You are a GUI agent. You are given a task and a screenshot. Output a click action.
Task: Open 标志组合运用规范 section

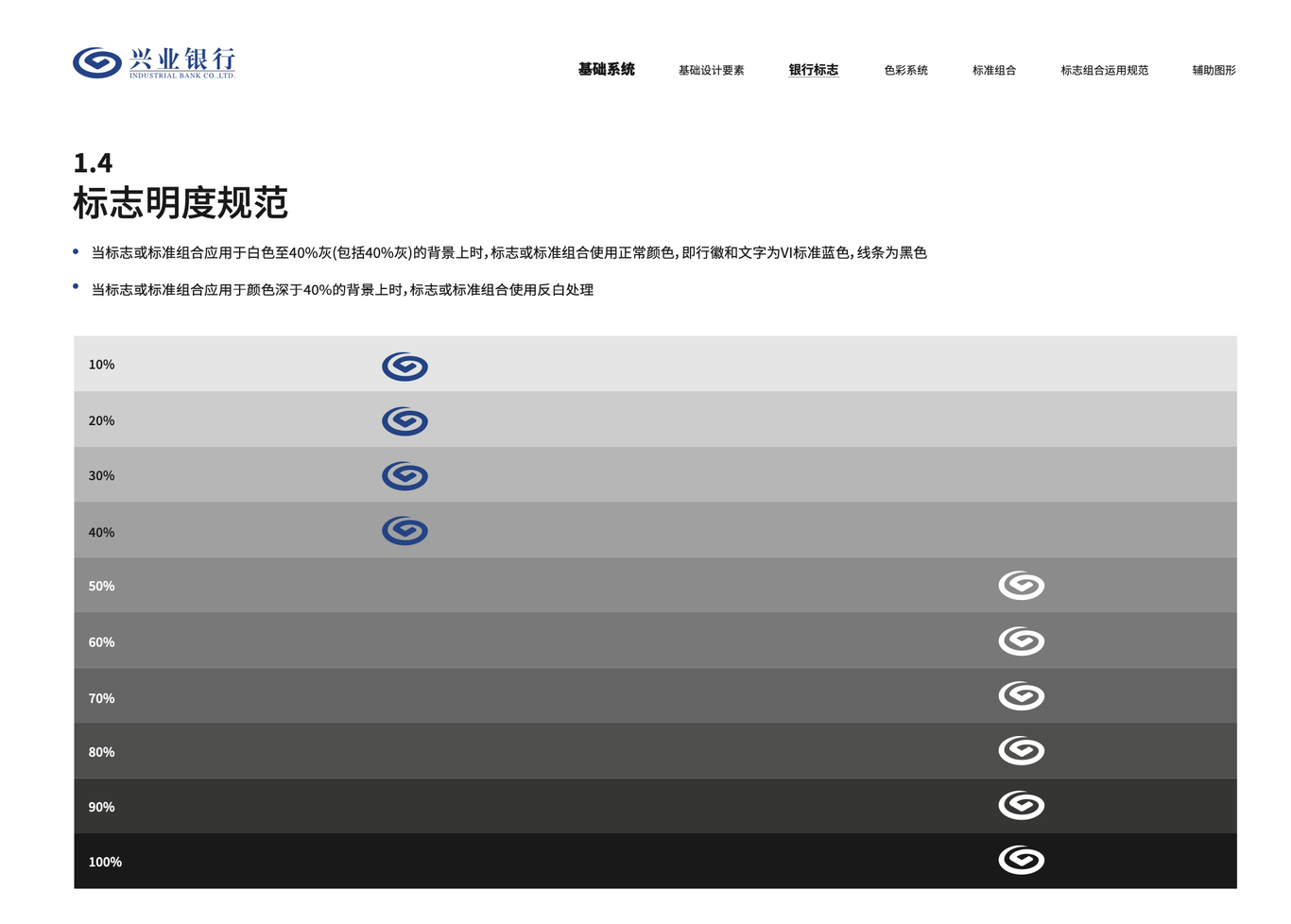coord(1105,70)
